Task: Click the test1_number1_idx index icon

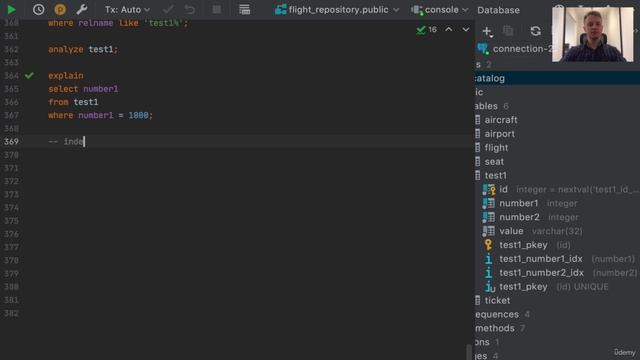Action: [489, 259]
